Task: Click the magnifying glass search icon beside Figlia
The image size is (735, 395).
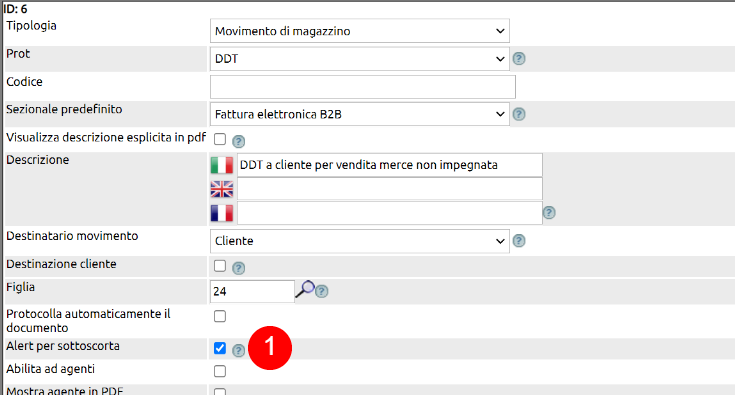Action: (x=305, y=289)
